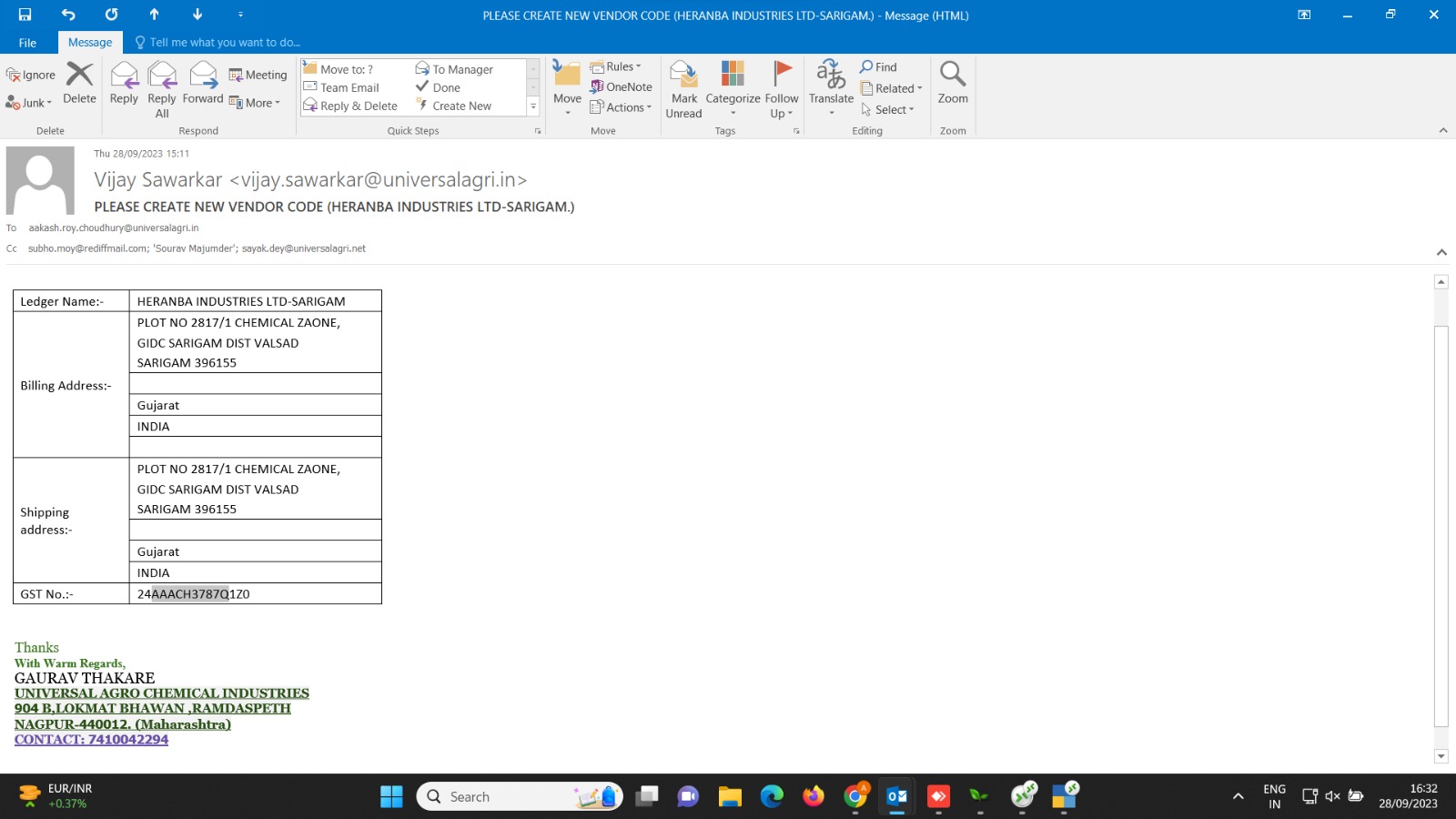Go to previous item arrow
Screen dimensions: 1456x819
(154, 15)
